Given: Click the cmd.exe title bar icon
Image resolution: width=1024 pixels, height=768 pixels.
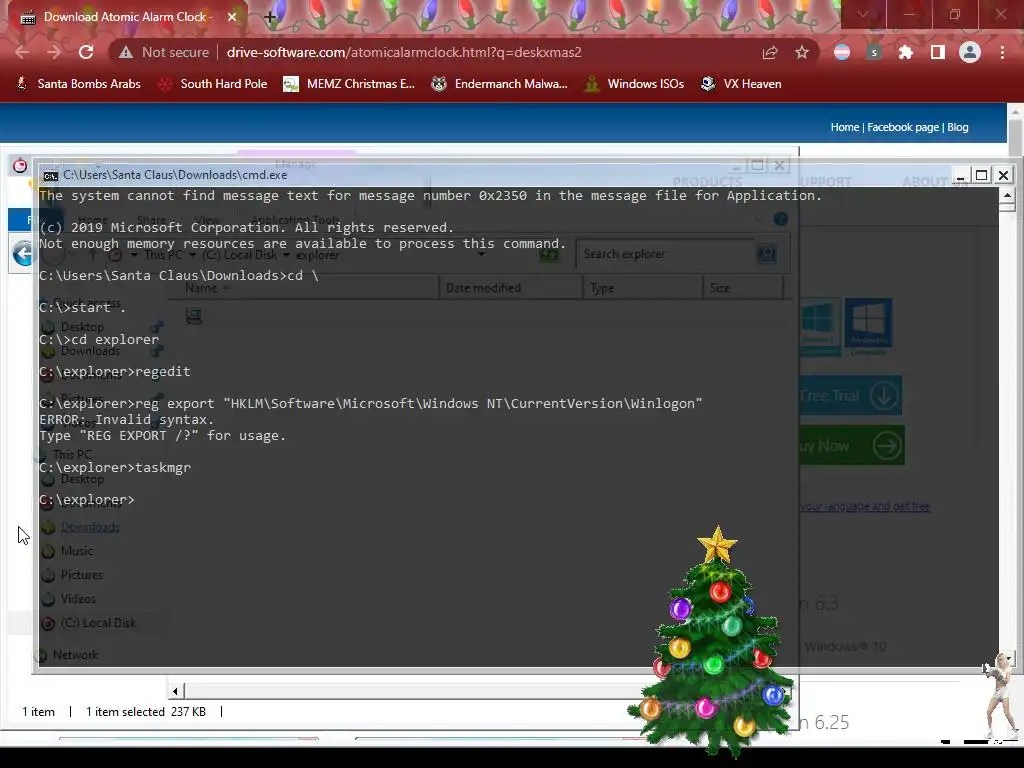Looking at the screenshot, I should [50, 176].
